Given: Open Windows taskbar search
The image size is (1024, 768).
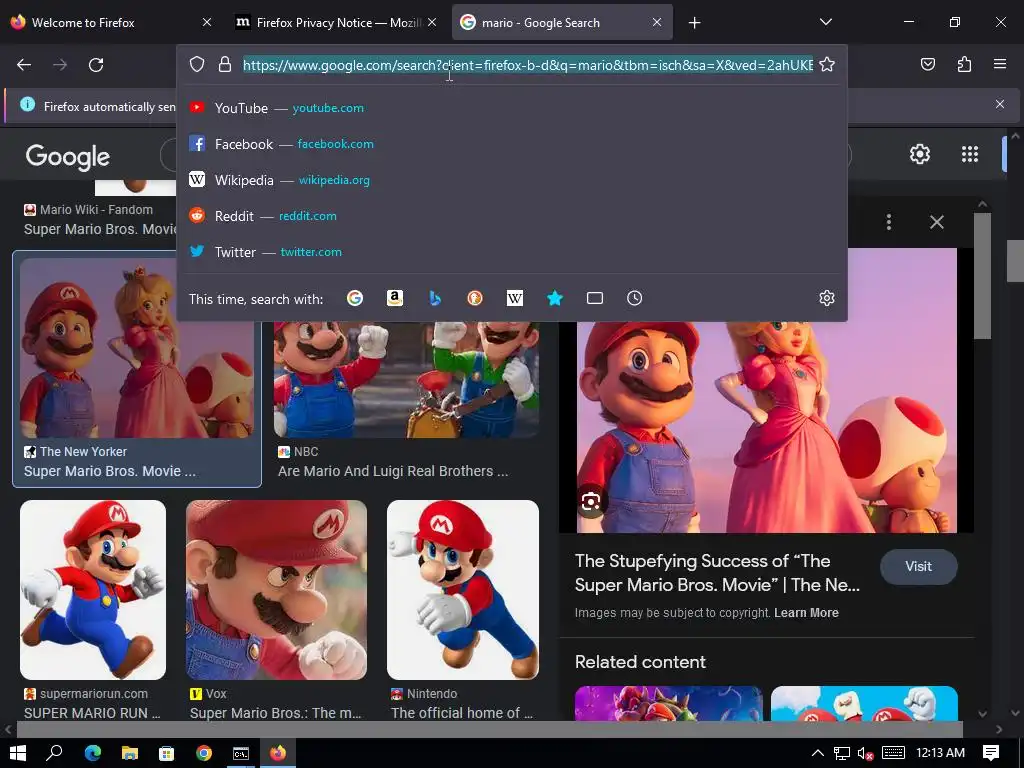Looking at the screenshot, I should pyautogui.click(x=54, y=753).
